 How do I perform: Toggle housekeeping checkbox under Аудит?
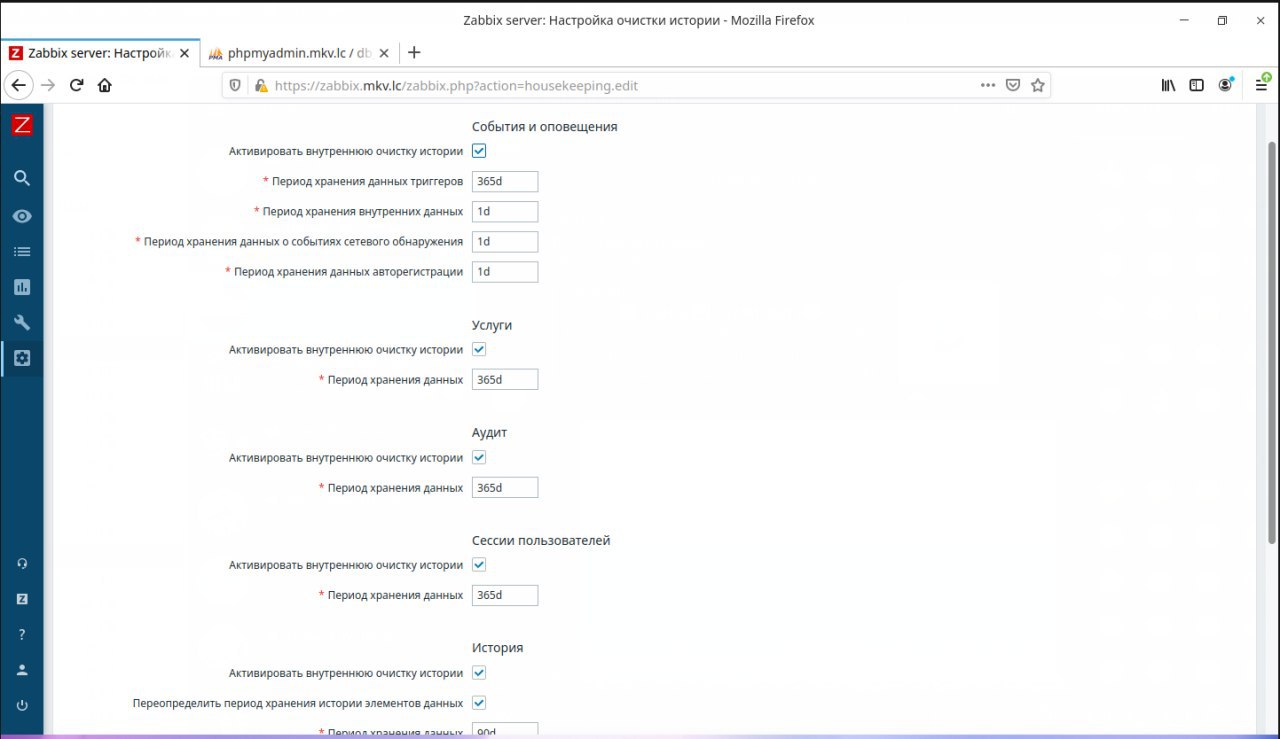tap(479, 457)
